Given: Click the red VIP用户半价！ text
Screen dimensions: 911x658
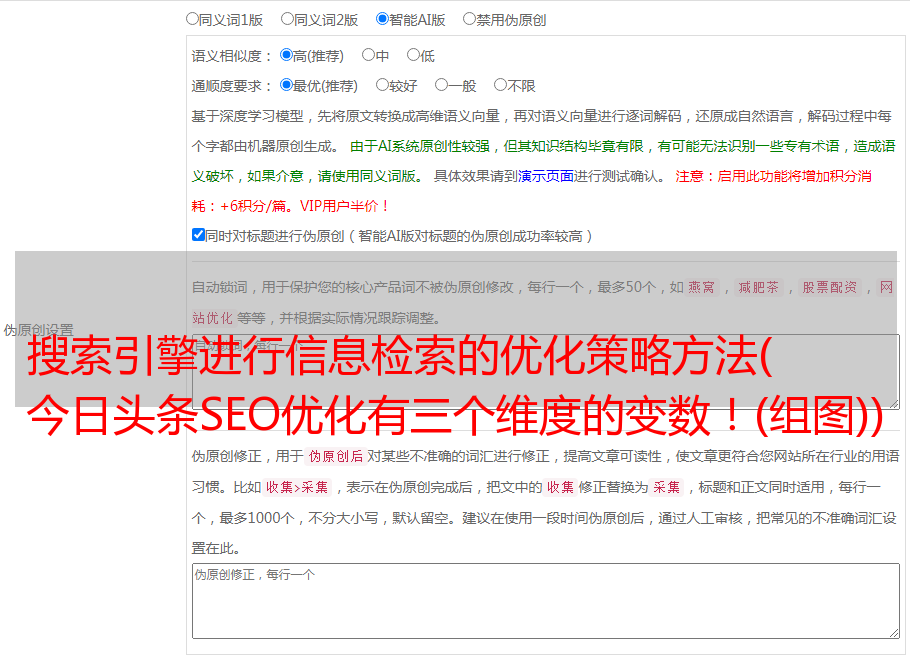Looking at the screenshot, I should [345, 206].
